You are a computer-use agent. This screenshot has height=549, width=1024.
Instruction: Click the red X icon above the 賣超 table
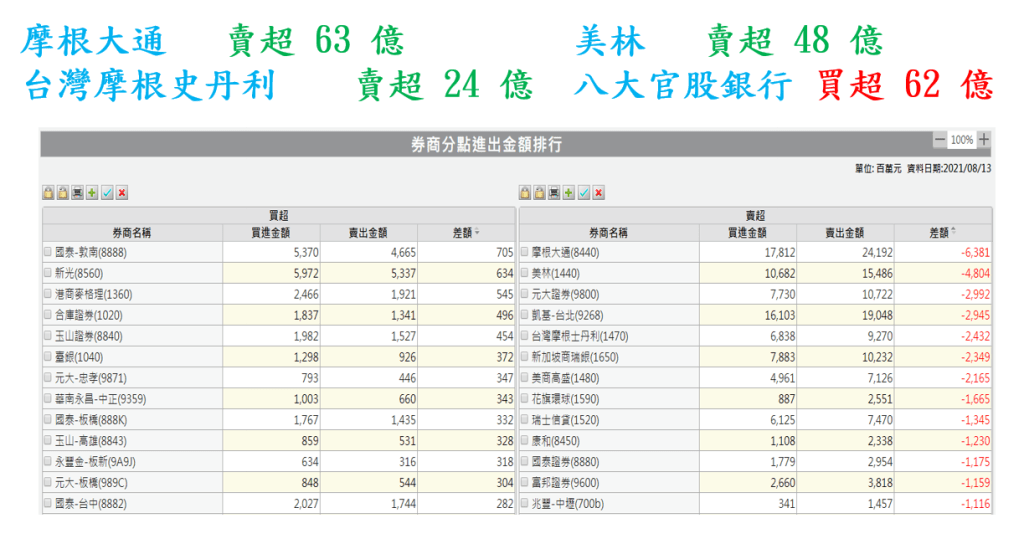tap(599, 193)
